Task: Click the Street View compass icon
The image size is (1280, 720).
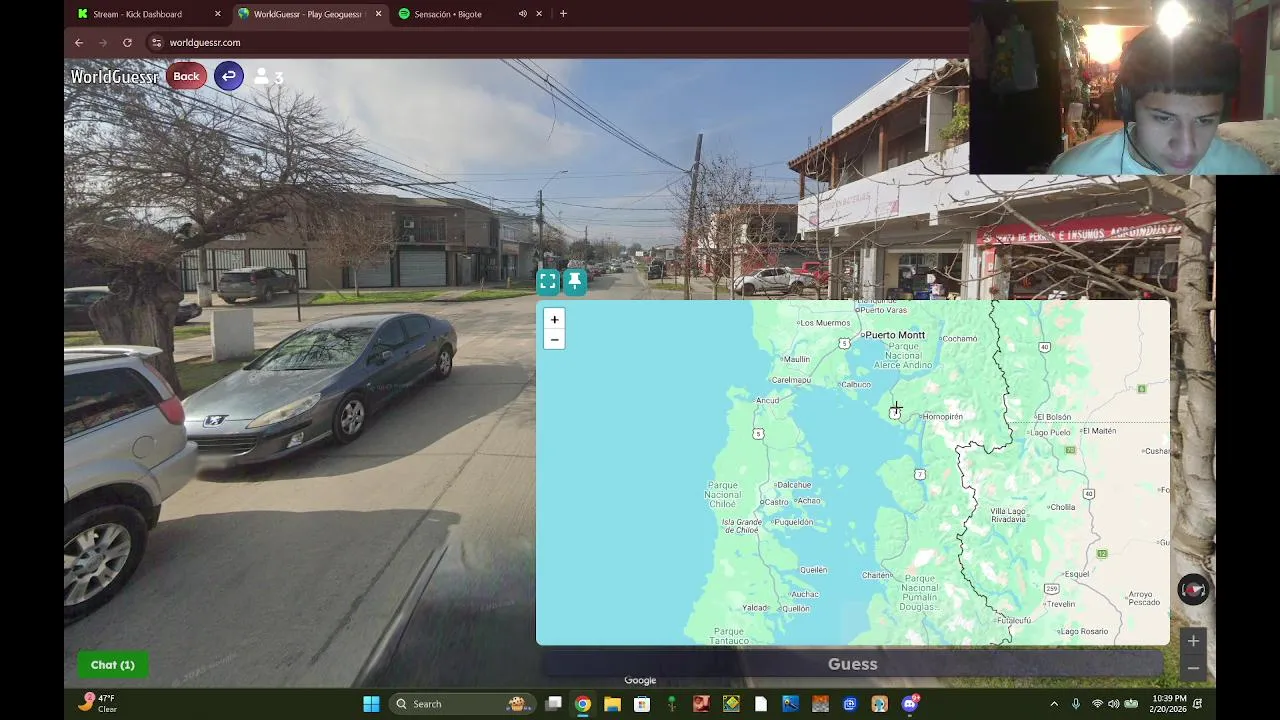Action: tap(1193, 590)
